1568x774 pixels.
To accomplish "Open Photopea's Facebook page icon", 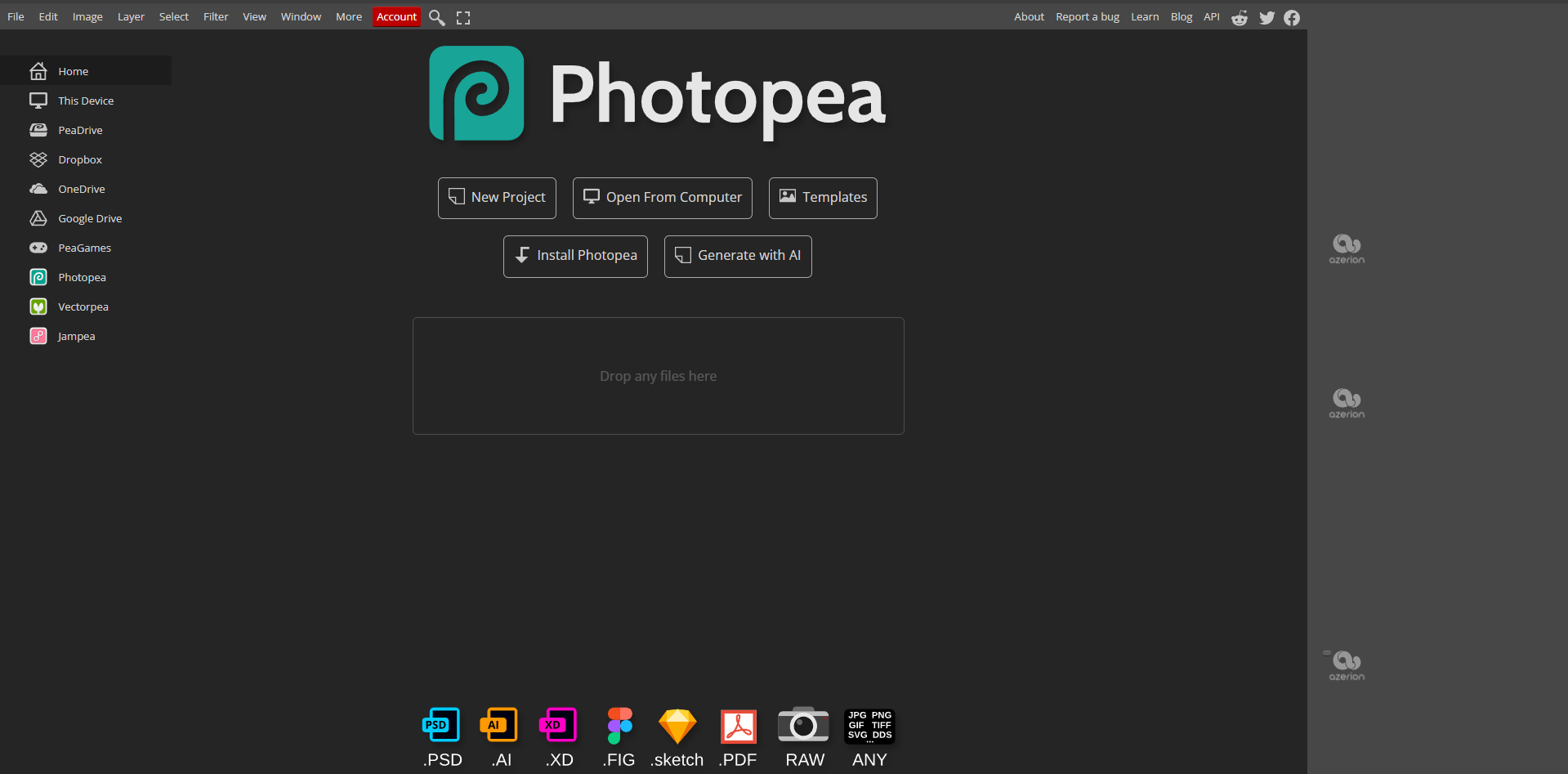I will 1292,16.
